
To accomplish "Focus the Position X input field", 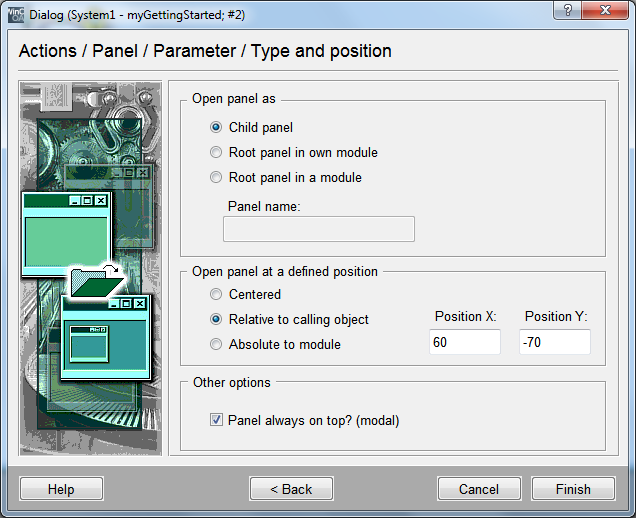I will click(x=465, y=342).
